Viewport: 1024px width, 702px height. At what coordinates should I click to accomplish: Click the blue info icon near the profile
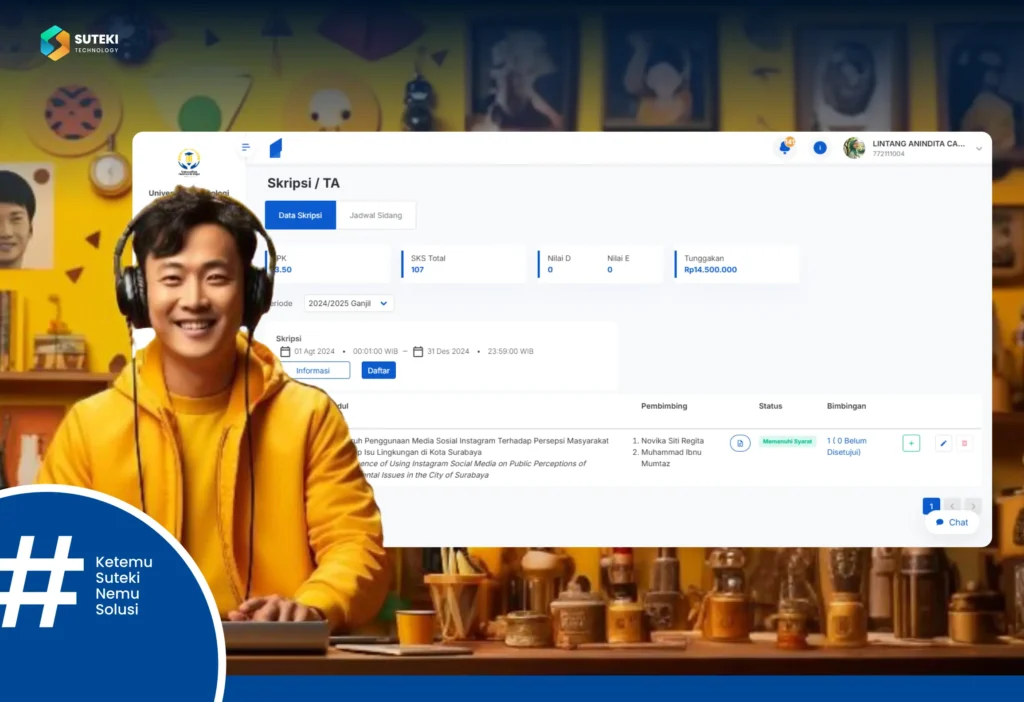click(x=819, y=147)
